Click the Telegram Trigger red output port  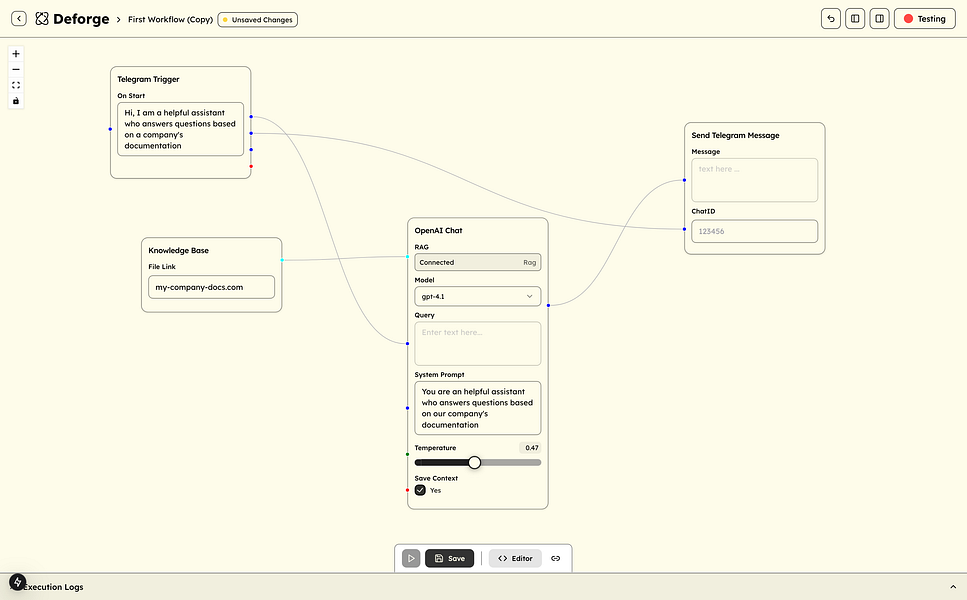(x=251, y=166)
